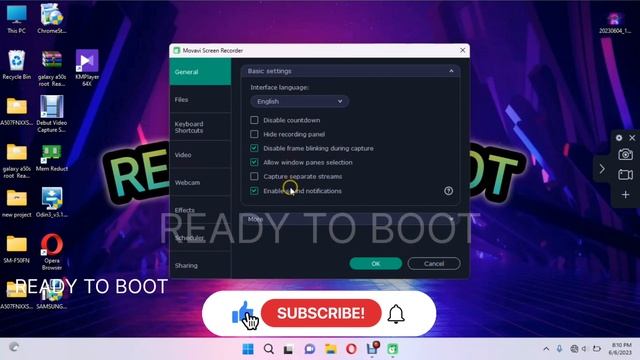The height and width of the screenshot is (360, 640).
Task: Select the Video settings tab
Action: click(x=200, y=155)
